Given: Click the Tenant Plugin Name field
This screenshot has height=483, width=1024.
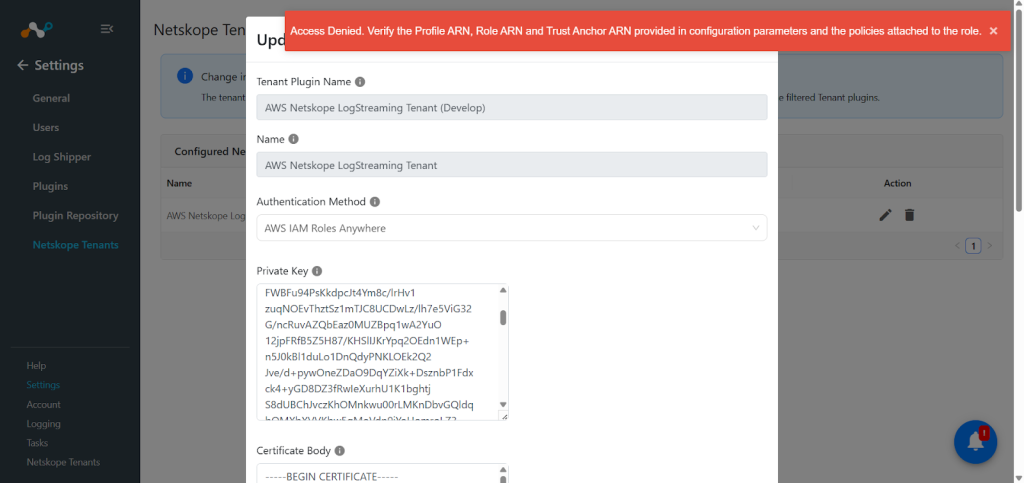Looking at the screenshot, I should [512, 107].
